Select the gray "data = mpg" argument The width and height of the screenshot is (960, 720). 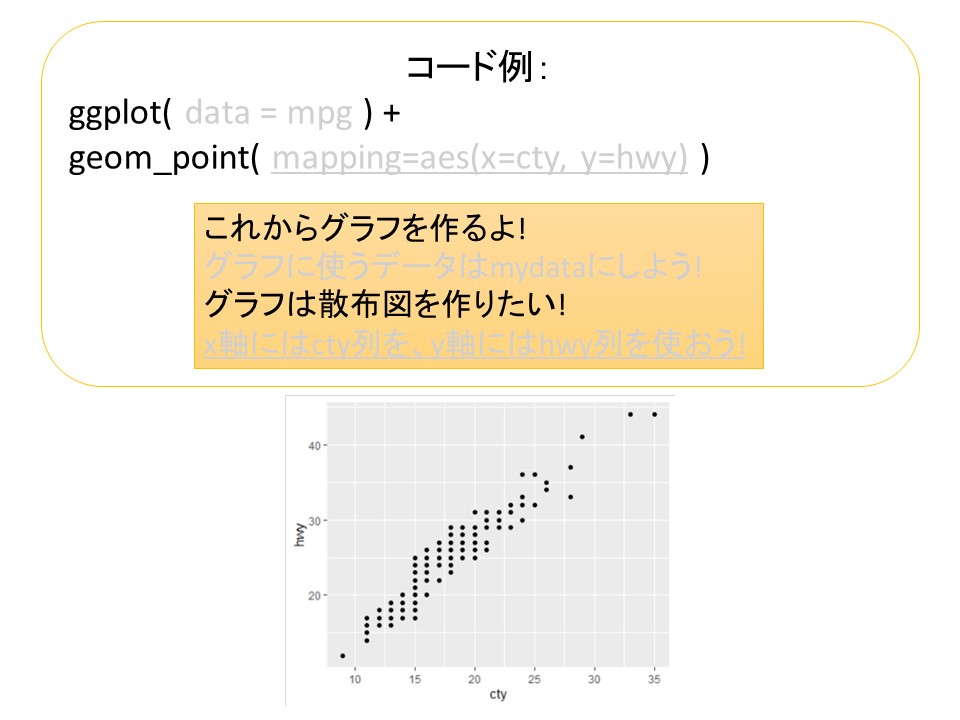pyautogui.click(x=269, y=114)
